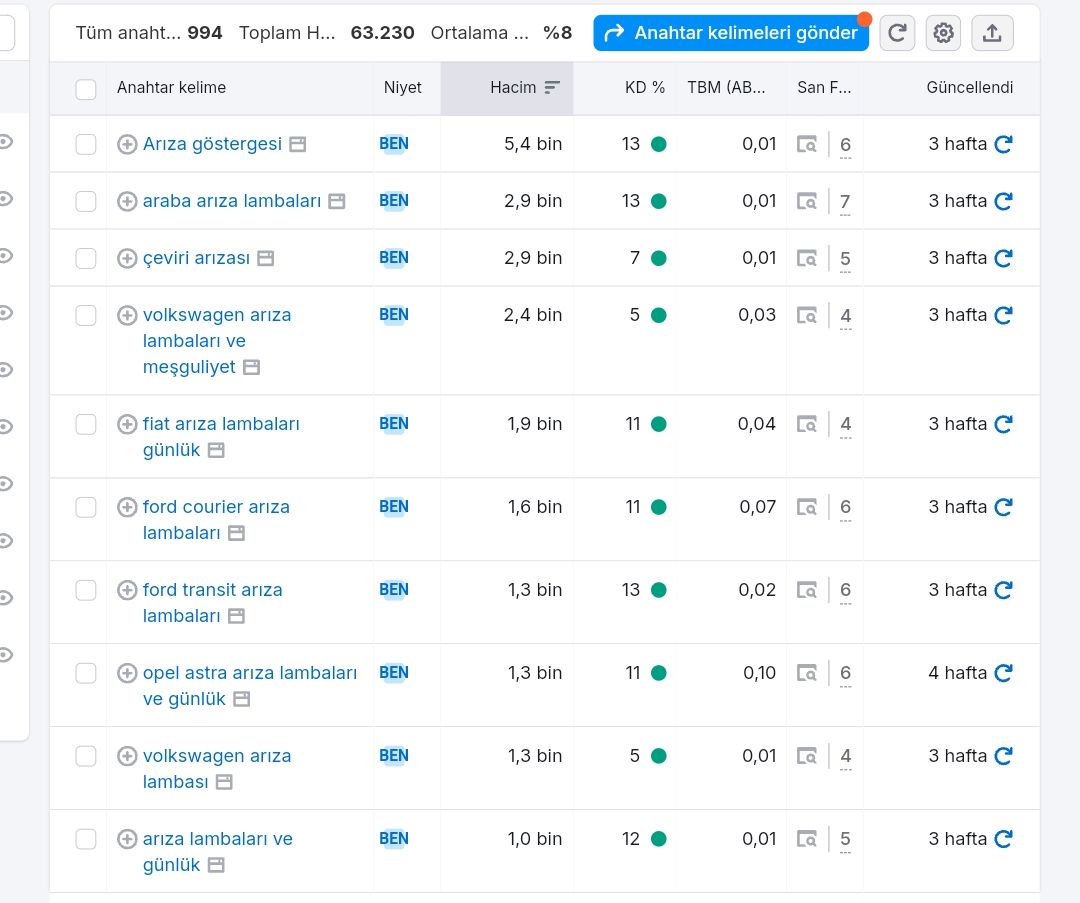The height and width of the screenshot is (903, 1080).
Task: Refresh metrics for 'Arıza göstergesi' row
Action: click(x=1004, y=144)
